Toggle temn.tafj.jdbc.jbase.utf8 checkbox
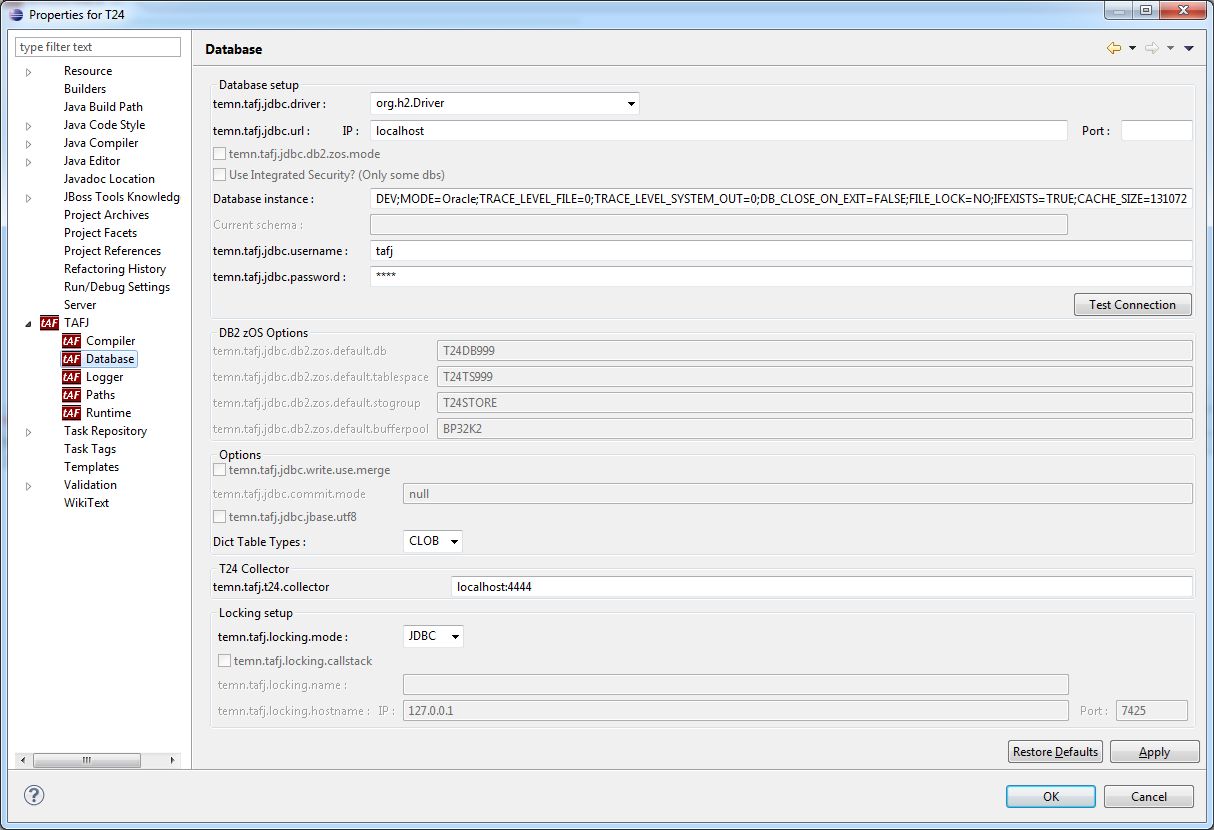This screenshot has height=830, width=1214. point(220,517)
